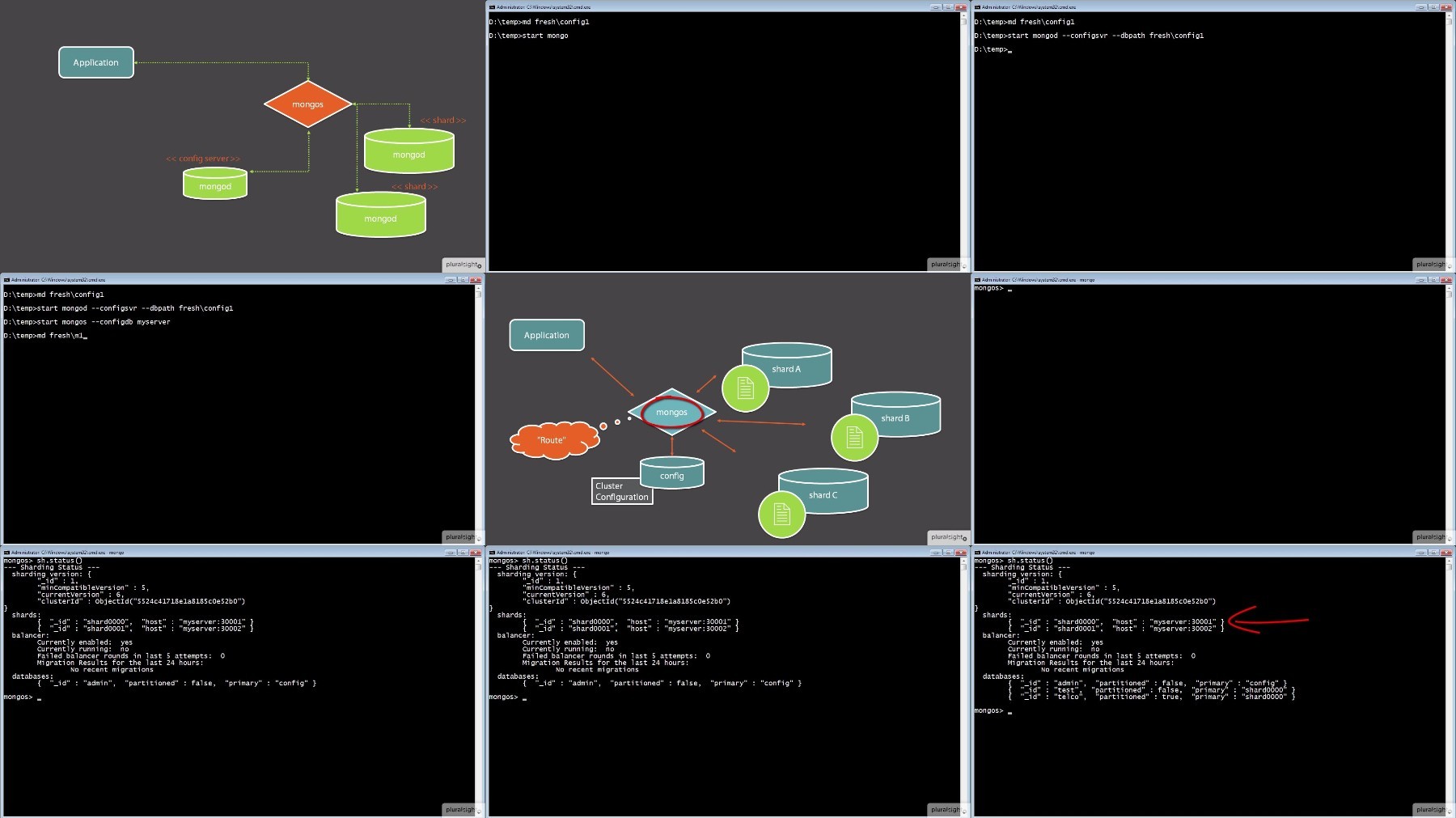The width and height of the screenshot is (1456, 818).
Task: Select the shard C cylinder
Action: (823, 491)
